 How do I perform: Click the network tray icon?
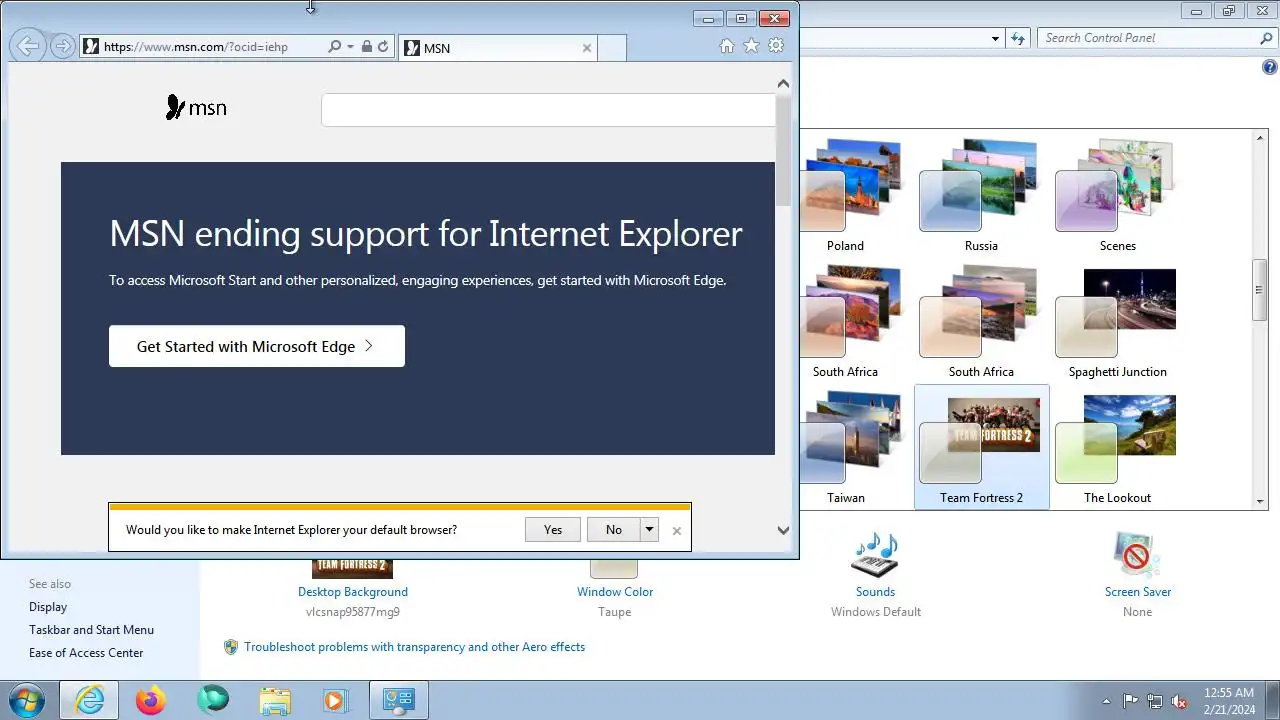coord(1155,701)
